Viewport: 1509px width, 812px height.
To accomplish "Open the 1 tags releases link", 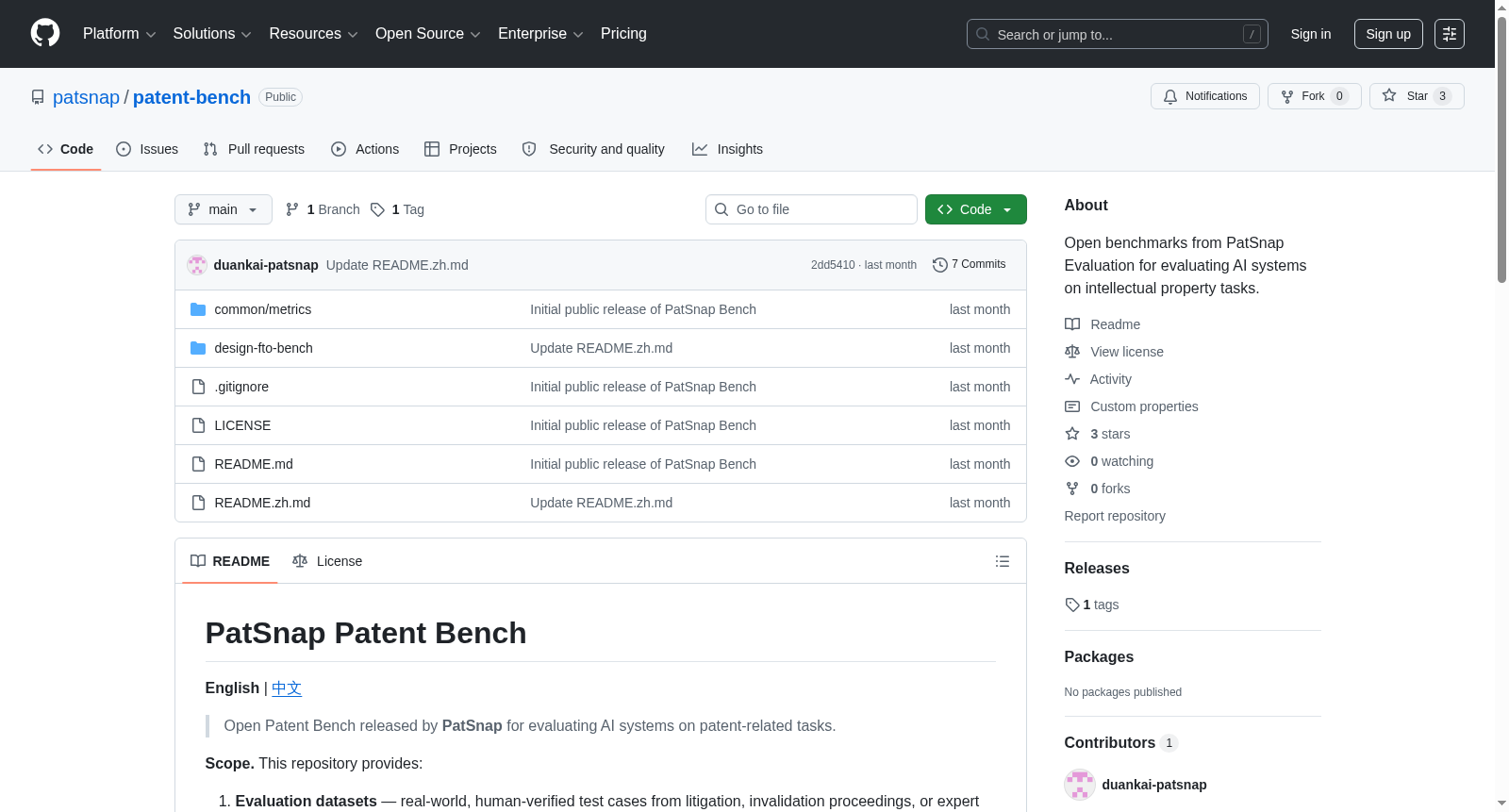I will (x=1092, y=605).
